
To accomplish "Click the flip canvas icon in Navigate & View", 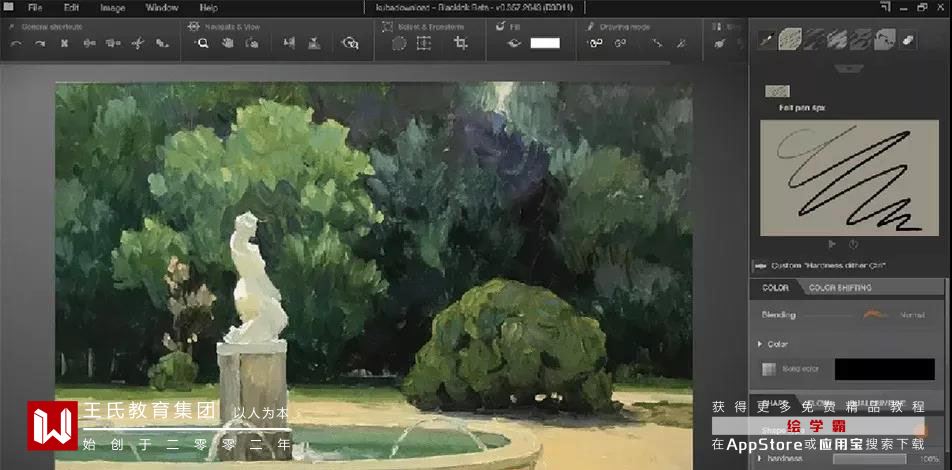I will [289, 44].
